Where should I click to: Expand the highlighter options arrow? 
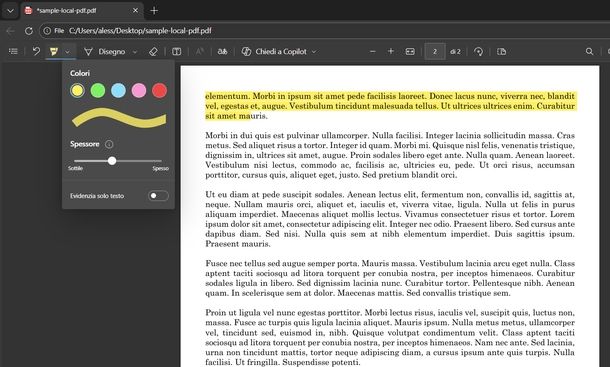pyautogui.click(x=67, y=51)
